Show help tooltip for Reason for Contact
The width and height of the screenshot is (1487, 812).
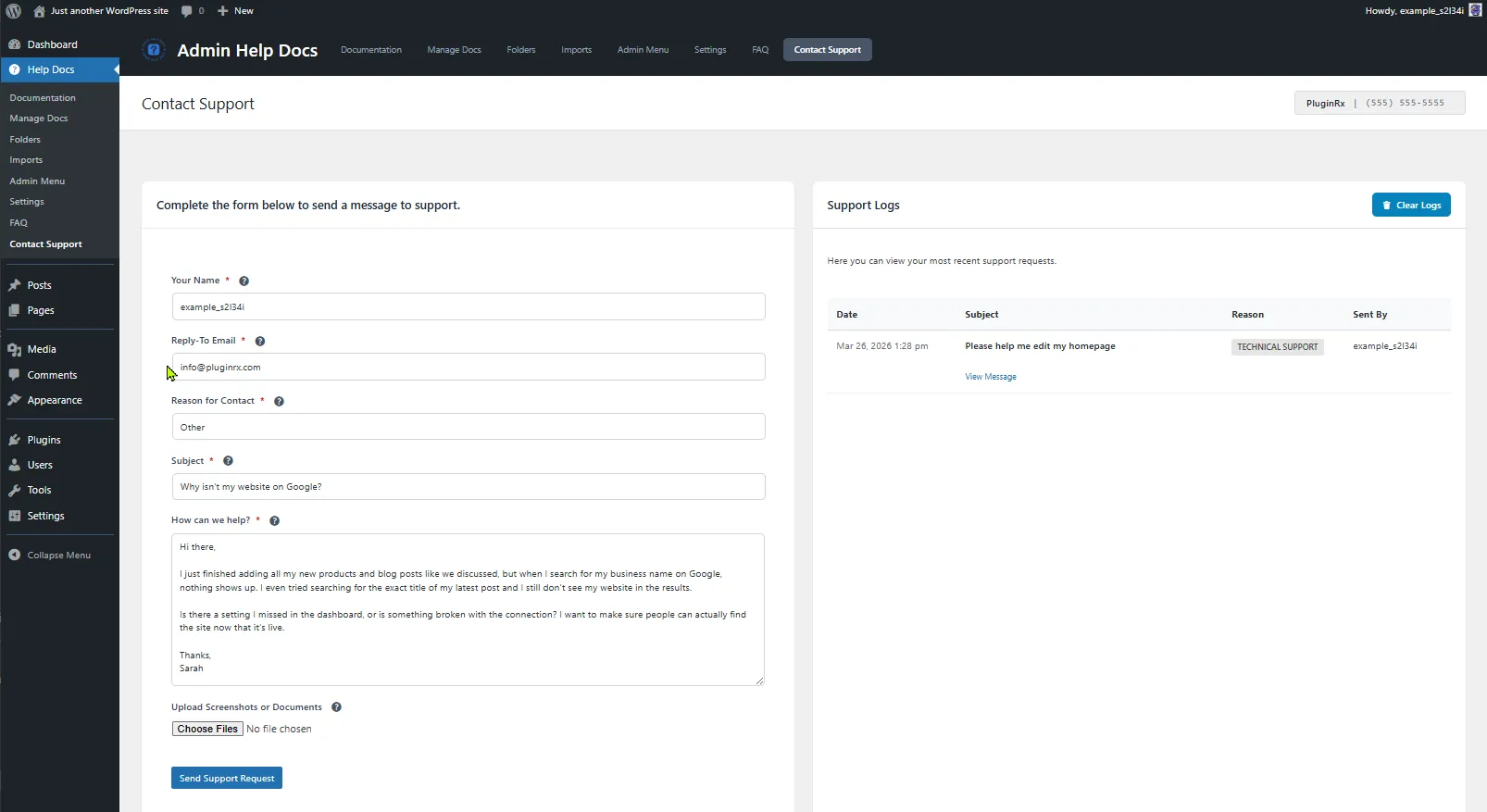279,401
